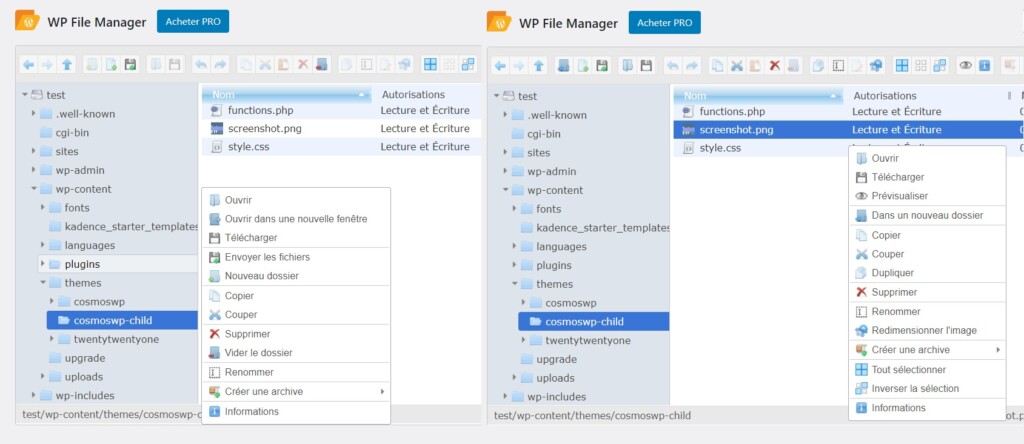Screen dimensions: 1024x444
Task: Click resize image icon in right panel toolbar
Action: [876, 66]
